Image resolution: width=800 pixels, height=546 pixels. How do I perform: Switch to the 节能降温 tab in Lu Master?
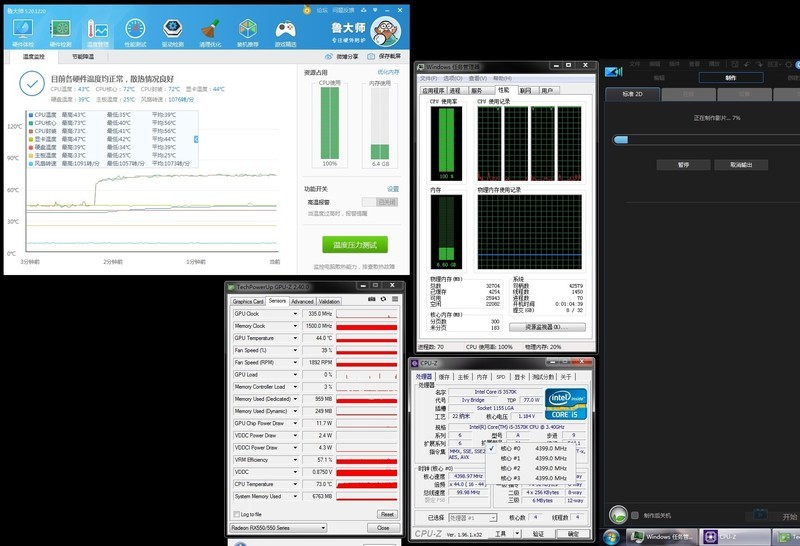click(x=83, y=57)
